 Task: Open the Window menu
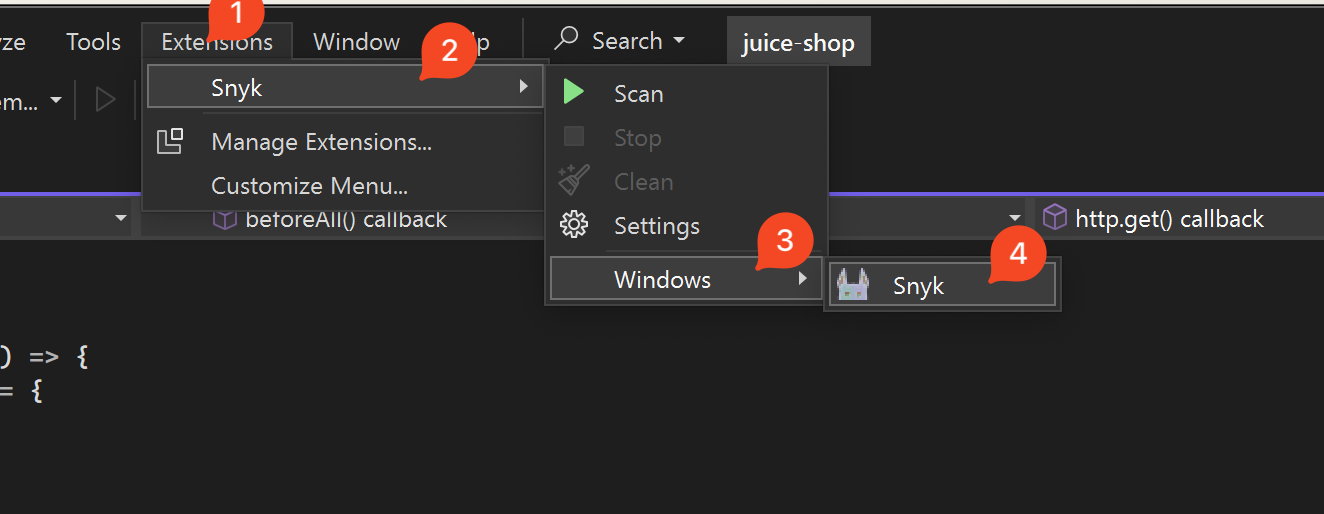pyautogui.click(x=356, y=42)
